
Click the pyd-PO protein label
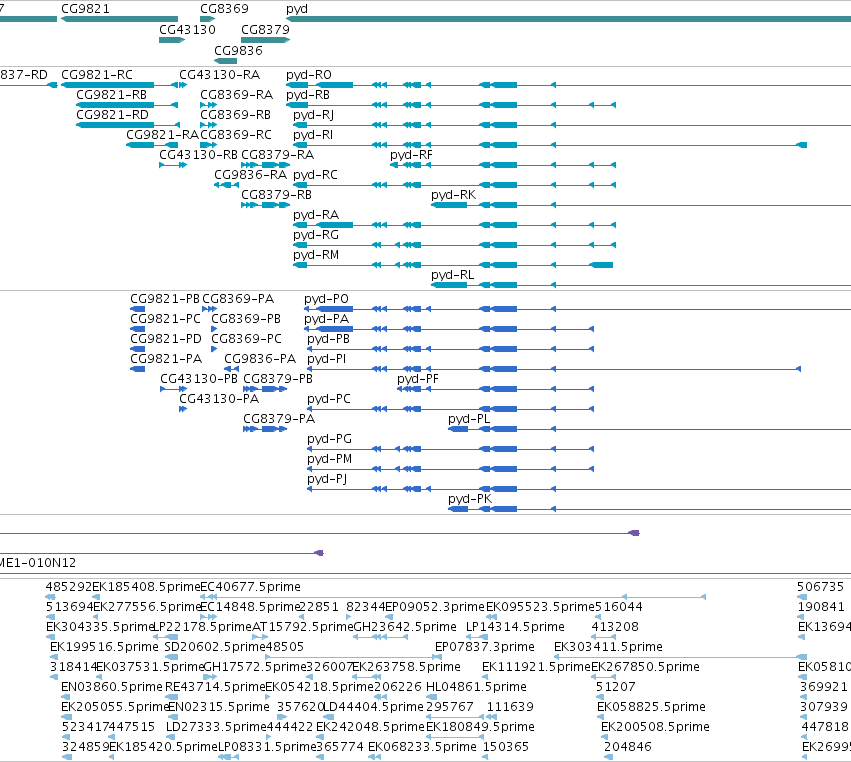326,299
